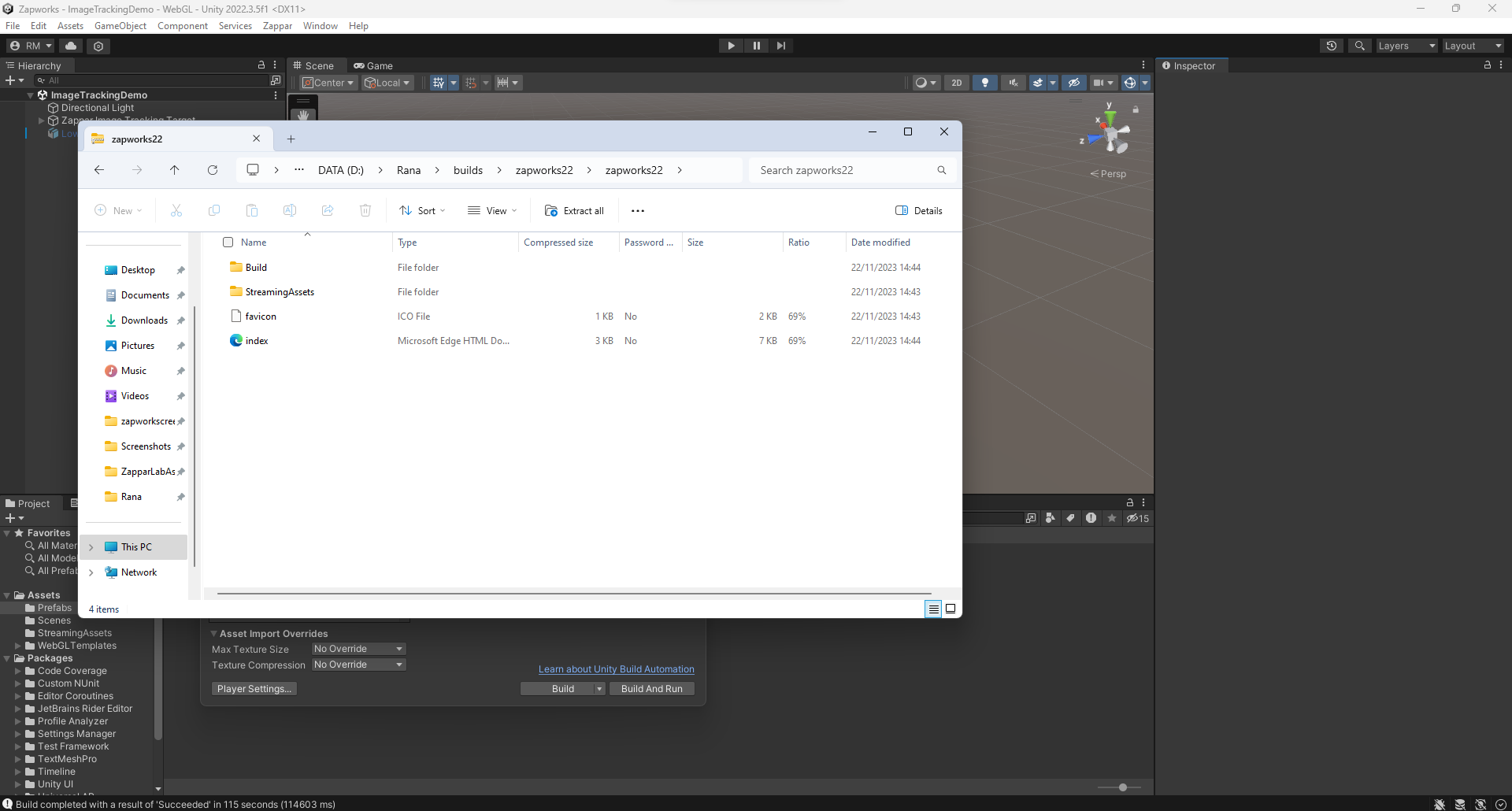Screen dimensions: 1512x811
Task: Open the Center pivot mode dropdown
Action: [328, 83]
